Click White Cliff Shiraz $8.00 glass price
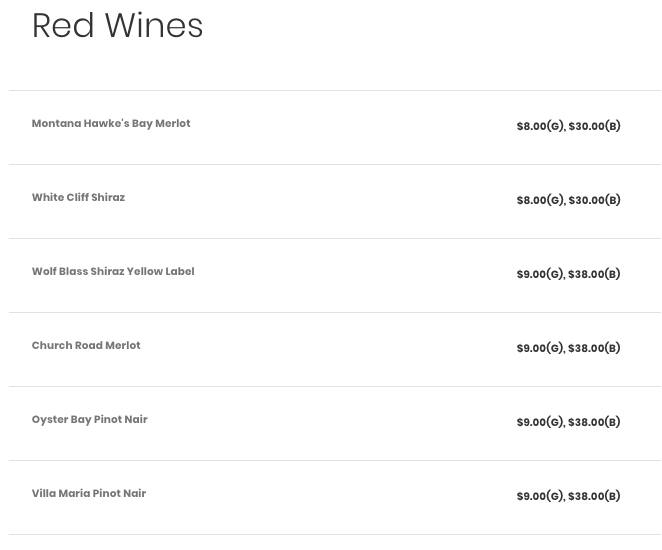 tap(540, 201)
